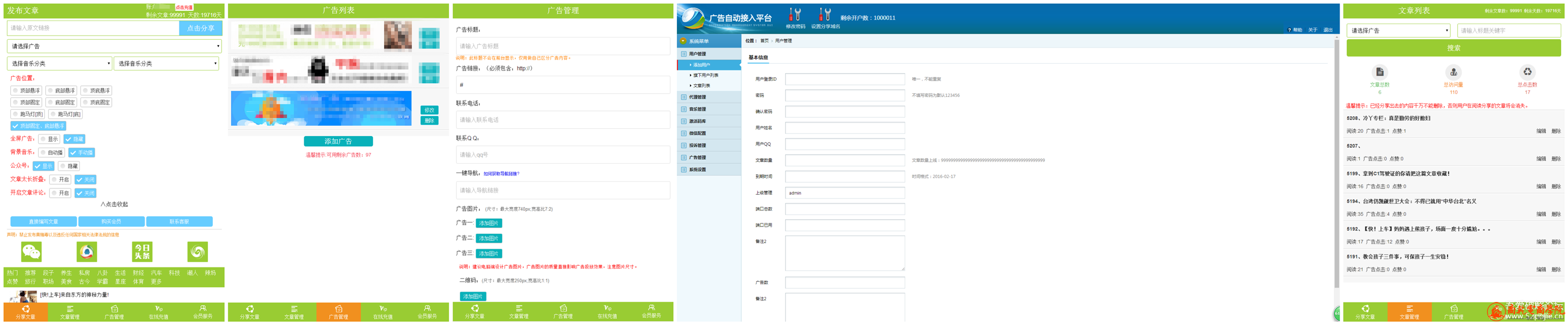Expand 音乐管理 in the admin sidebar
This screenshot has width=1568, height=325.
(x=709, y=110)
